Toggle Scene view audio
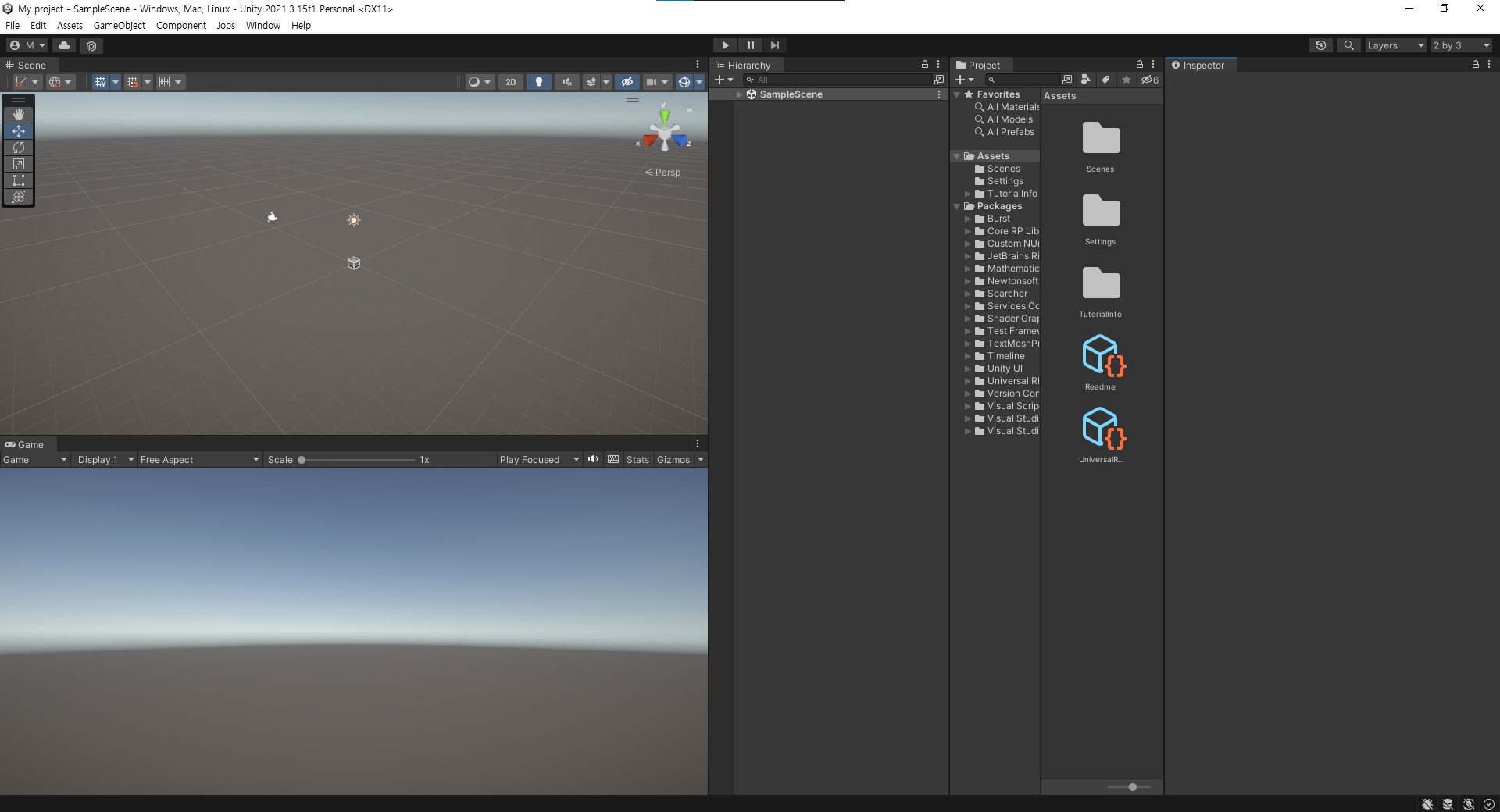1500x812 pixels. click(567, 82)
